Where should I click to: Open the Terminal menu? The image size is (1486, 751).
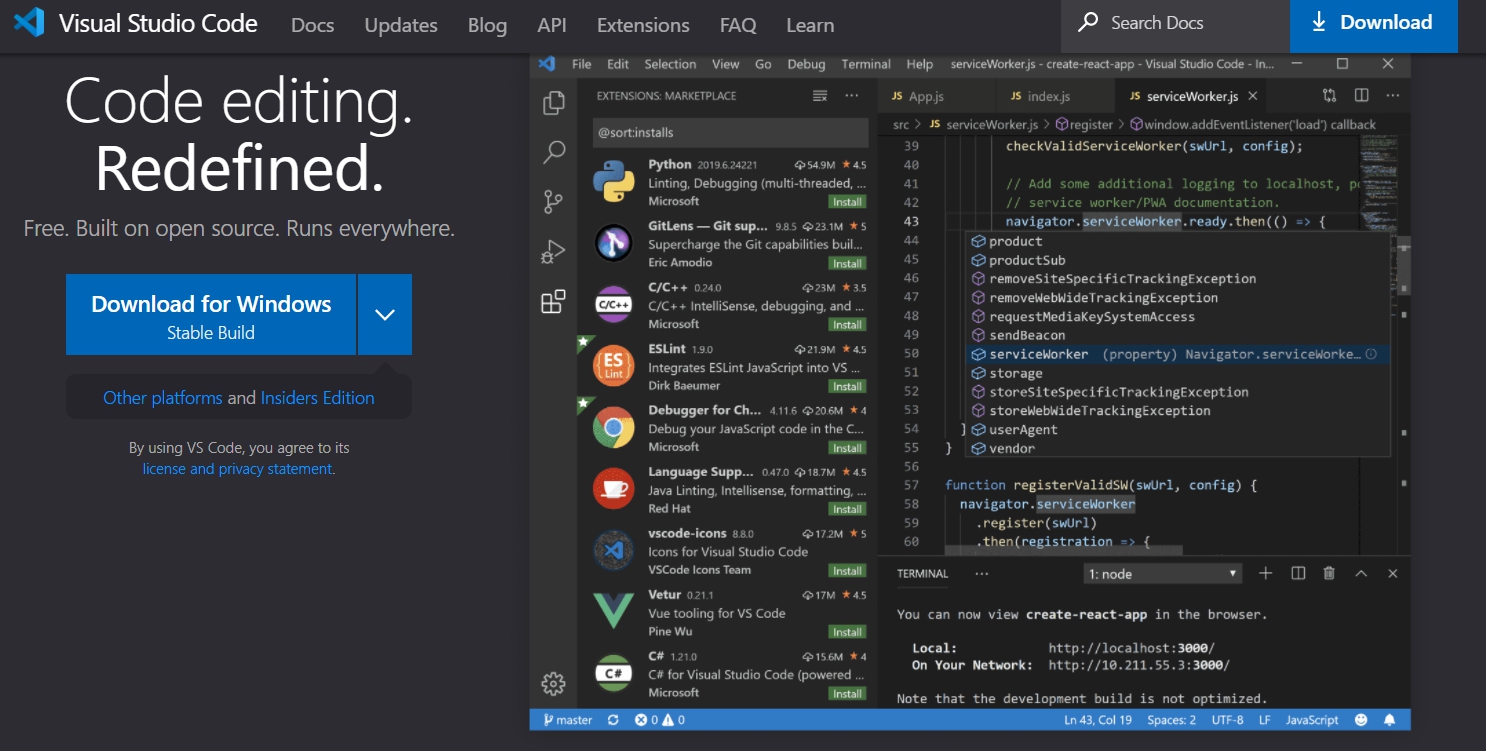[x=866, y=64]
